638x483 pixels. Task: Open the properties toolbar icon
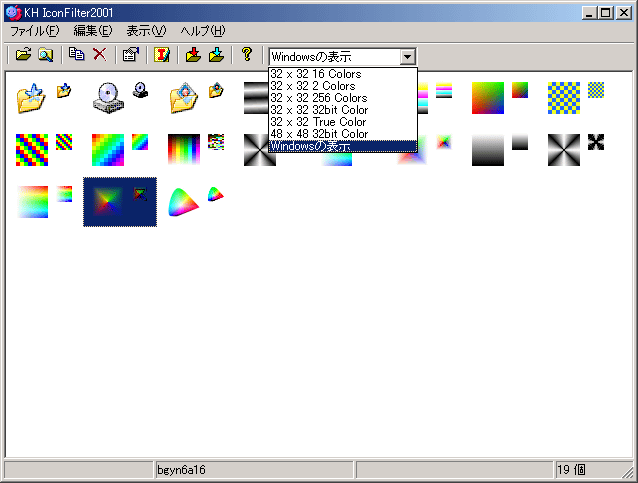pyautogui.click(x=131, y=55)
